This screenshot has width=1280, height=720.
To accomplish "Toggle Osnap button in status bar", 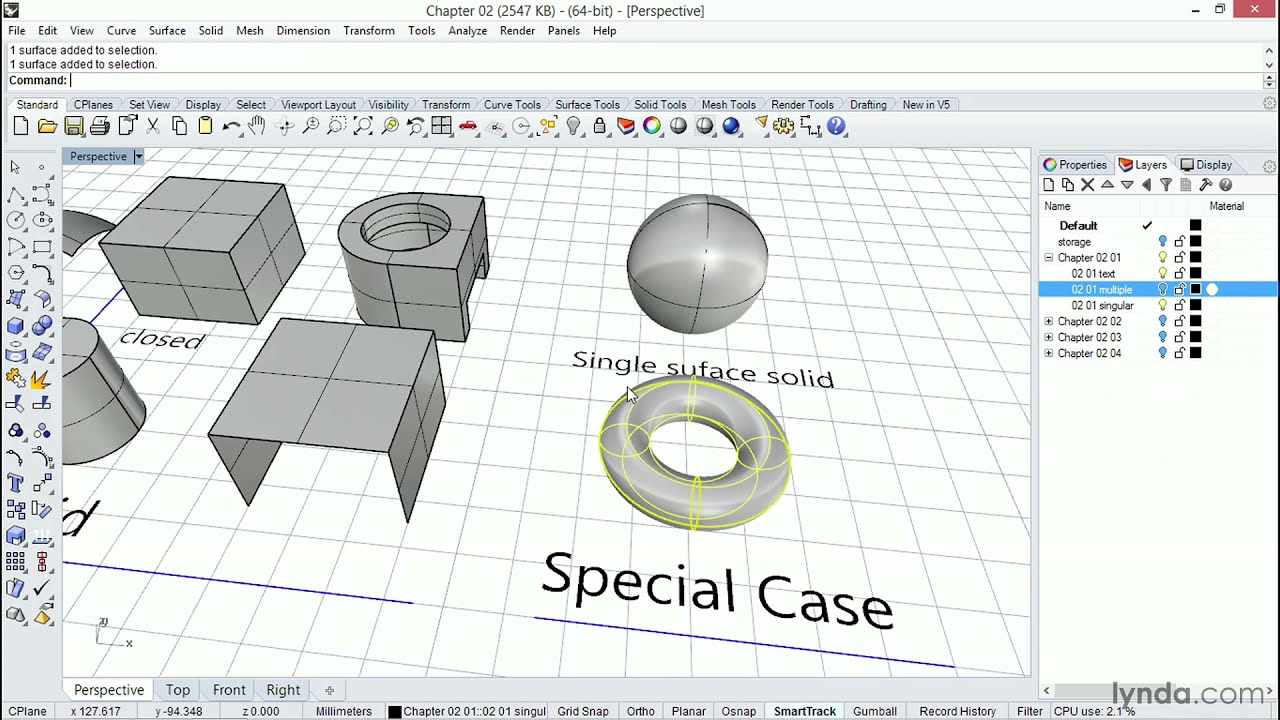I will coord(739,711).
